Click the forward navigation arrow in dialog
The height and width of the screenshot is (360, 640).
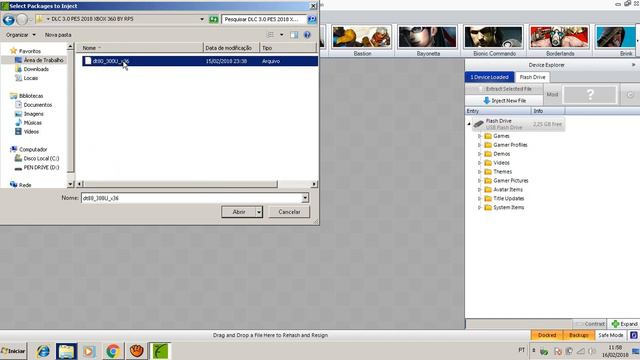click(22, 19)
